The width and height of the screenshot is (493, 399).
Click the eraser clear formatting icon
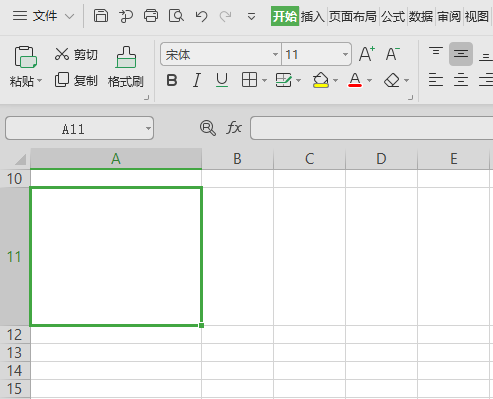[x=392, y=80]
